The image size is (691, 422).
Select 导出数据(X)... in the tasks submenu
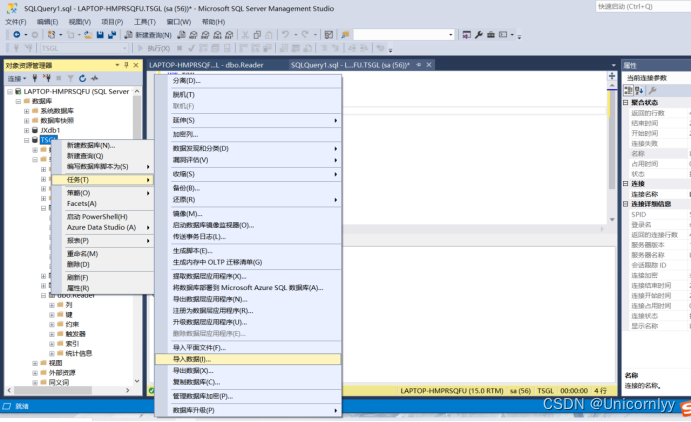(x=248, y=370)
